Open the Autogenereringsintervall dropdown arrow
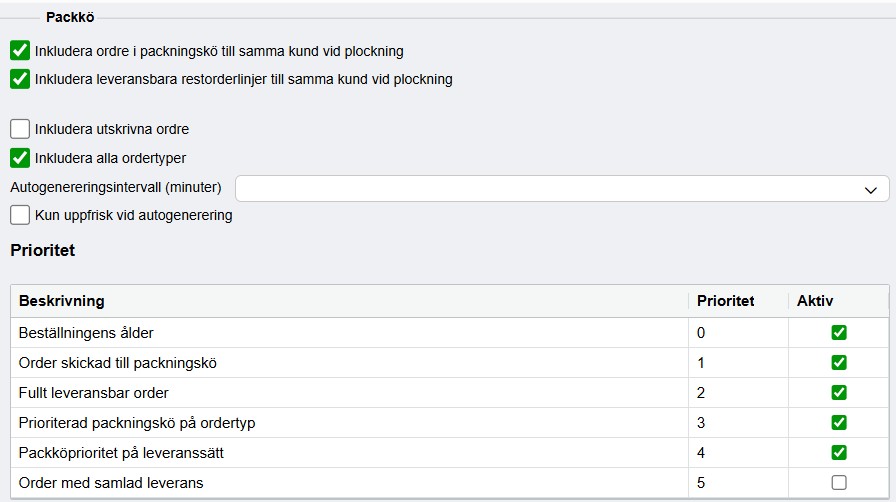Screen dimensions: 896x502 pyautogui.click(x=870, y=190)
